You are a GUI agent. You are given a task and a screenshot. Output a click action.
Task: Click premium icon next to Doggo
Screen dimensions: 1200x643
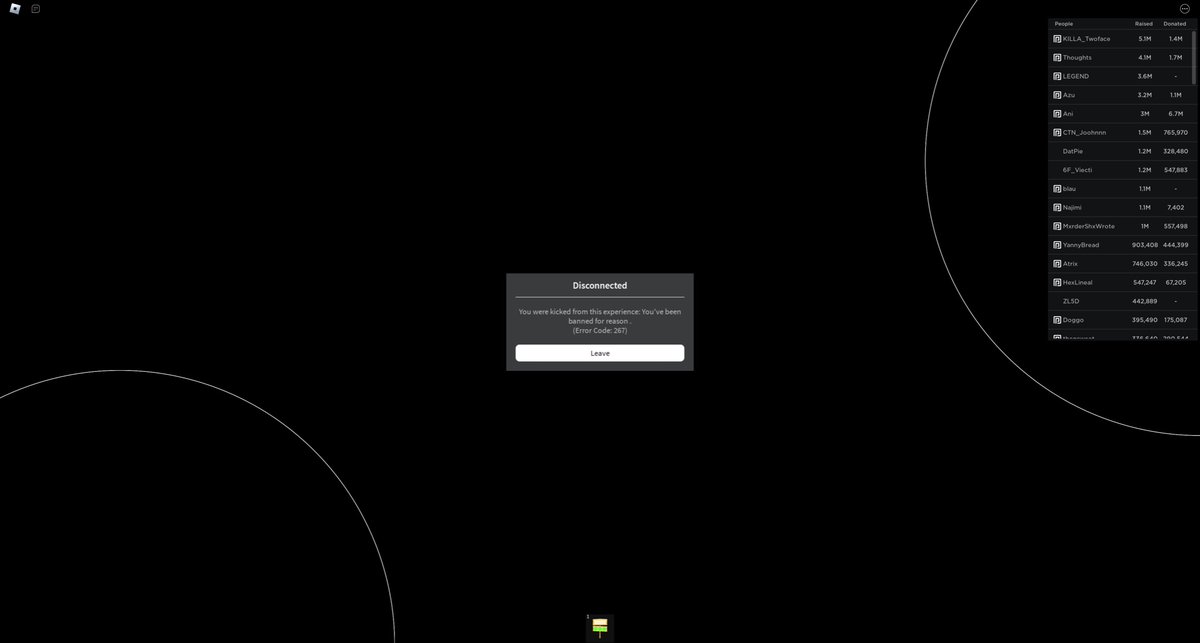[1057, 320]
